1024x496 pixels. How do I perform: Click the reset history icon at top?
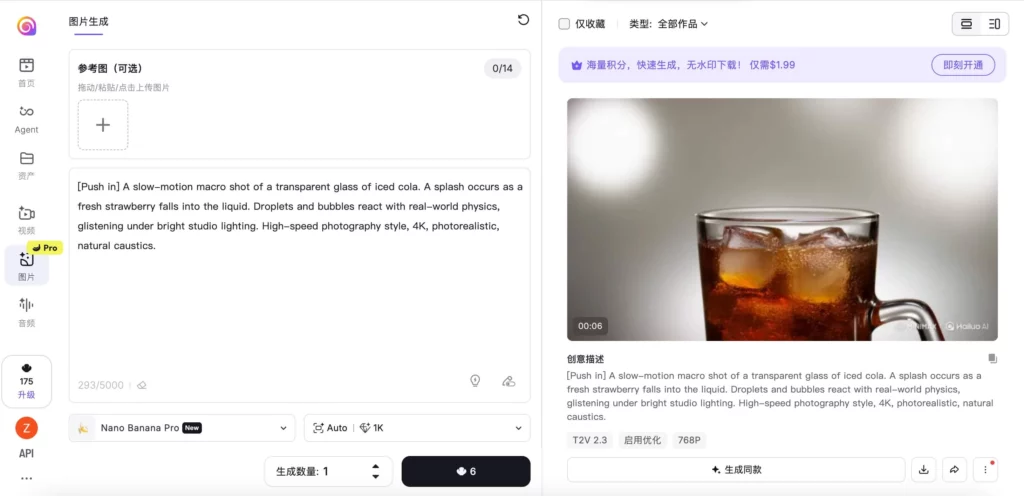(x=523, y=20)
